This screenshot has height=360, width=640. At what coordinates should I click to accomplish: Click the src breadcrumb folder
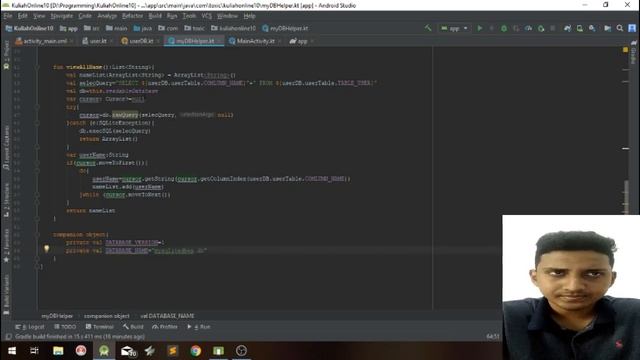(x=92, y=28)
